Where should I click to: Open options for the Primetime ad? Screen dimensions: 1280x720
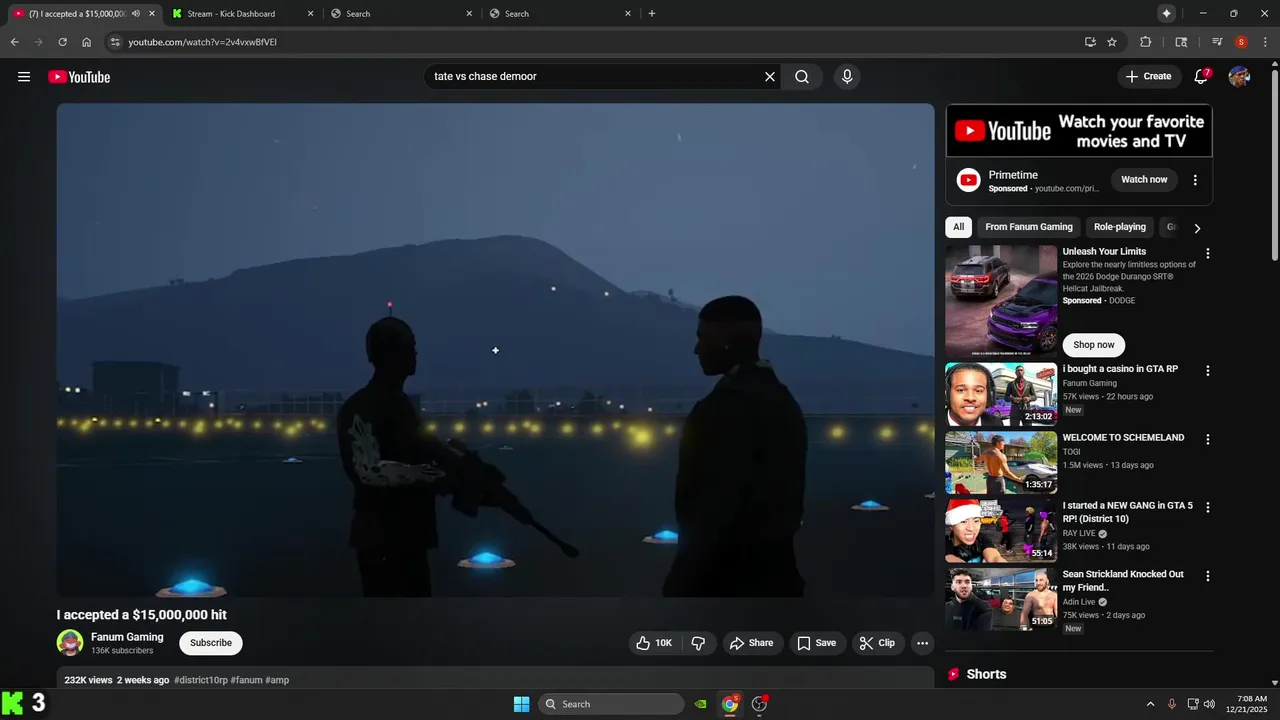coord(1195,180)
